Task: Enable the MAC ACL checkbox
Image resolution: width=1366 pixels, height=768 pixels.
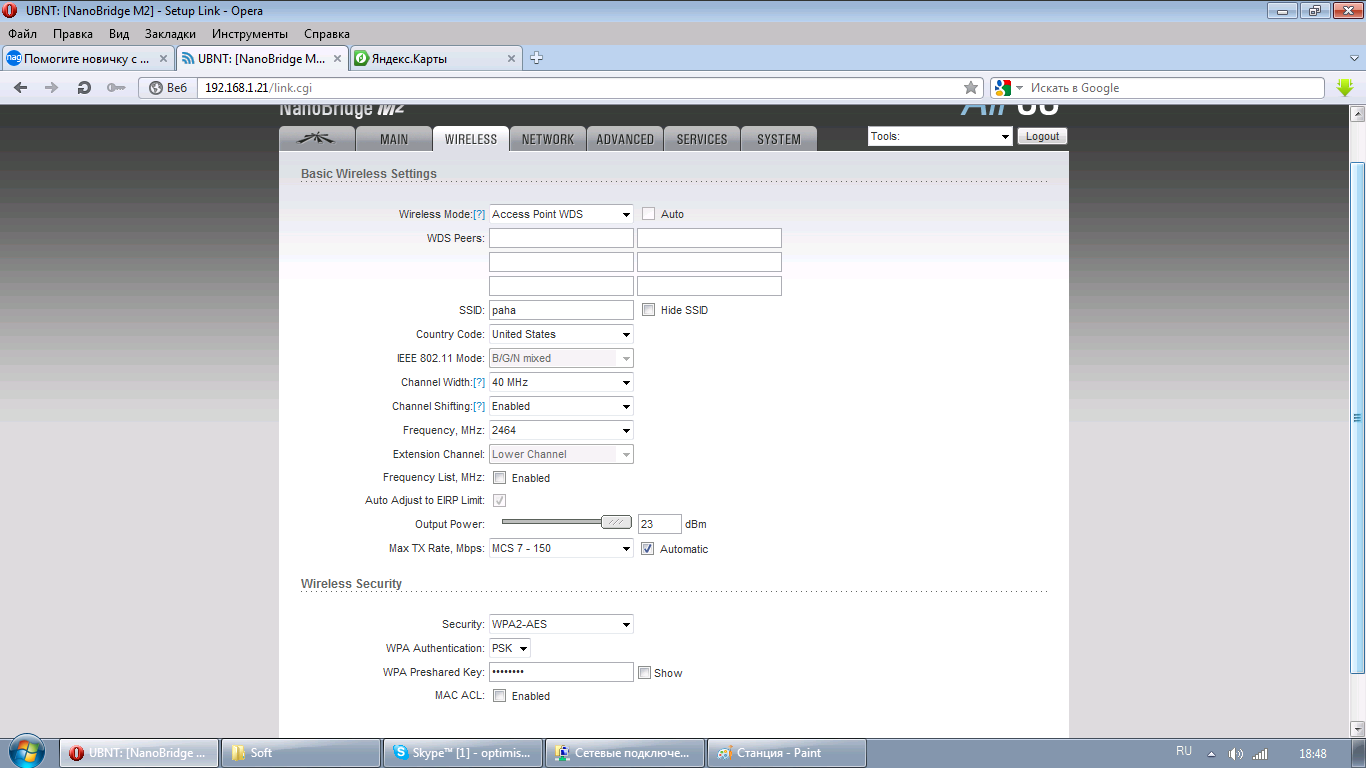Action: 500,696
